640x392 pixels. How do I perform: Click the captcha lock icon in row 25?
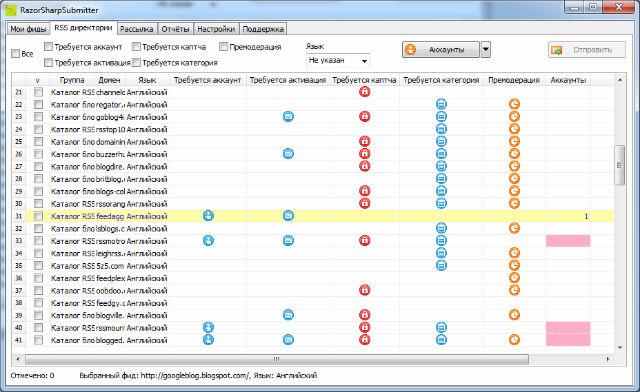coord(364,141)
